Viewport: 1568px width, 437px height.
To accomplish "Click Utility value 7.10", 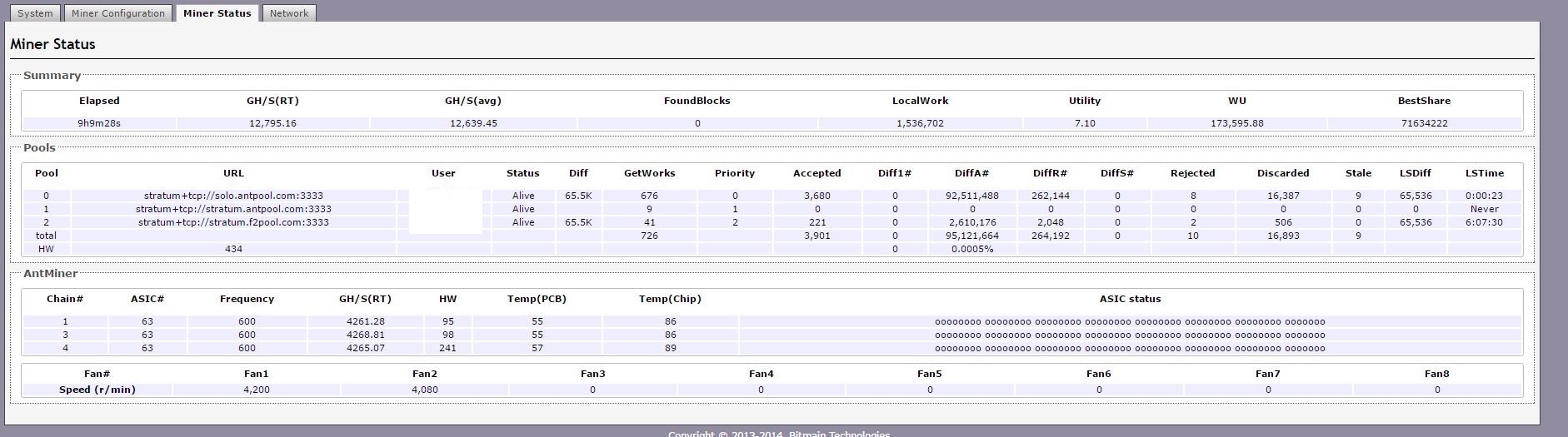I will (1085, 123).
